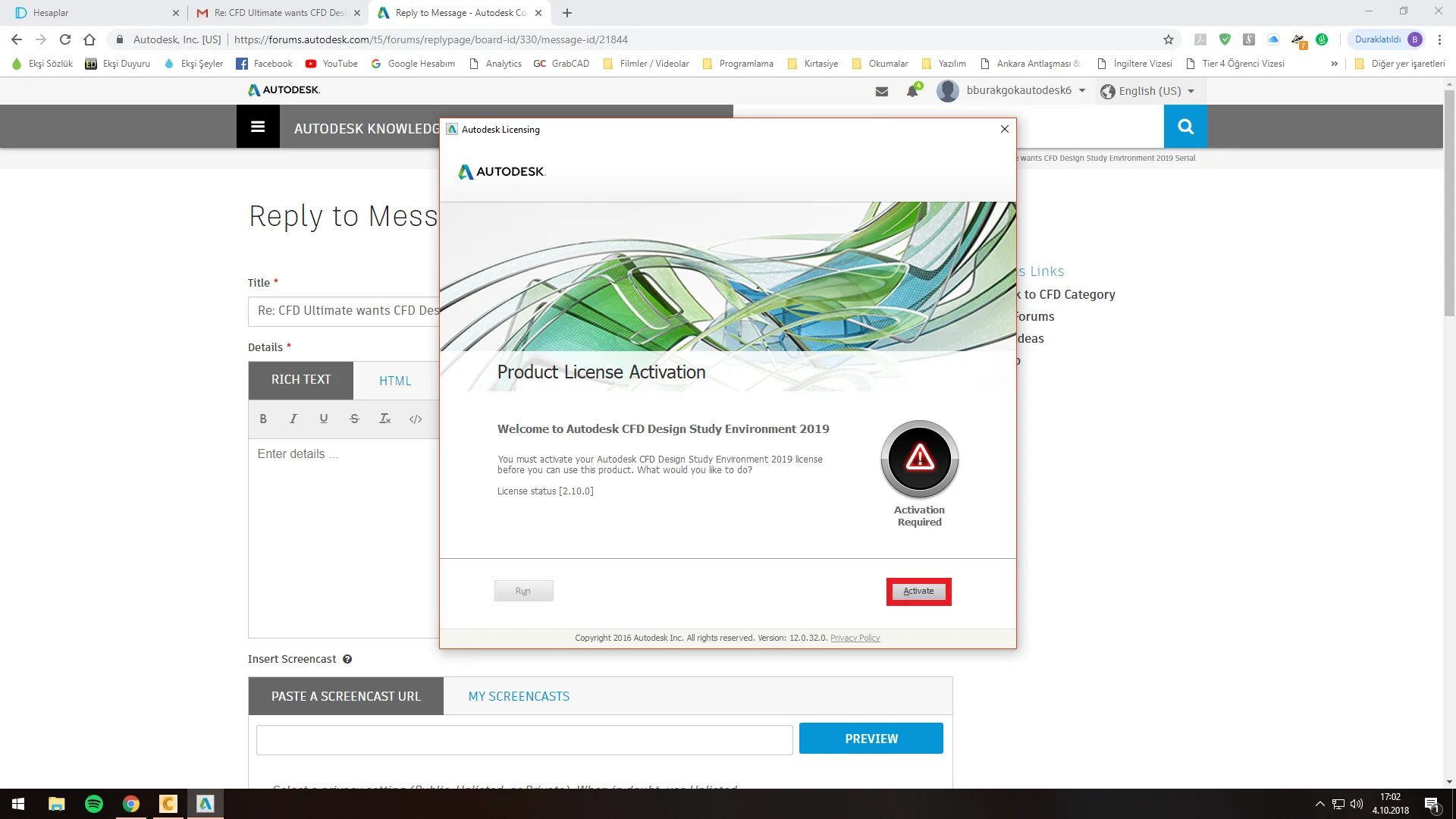The image size is (1456, 819).
Task: Toggle underline formatting in editor
Action: click(324, 419)
